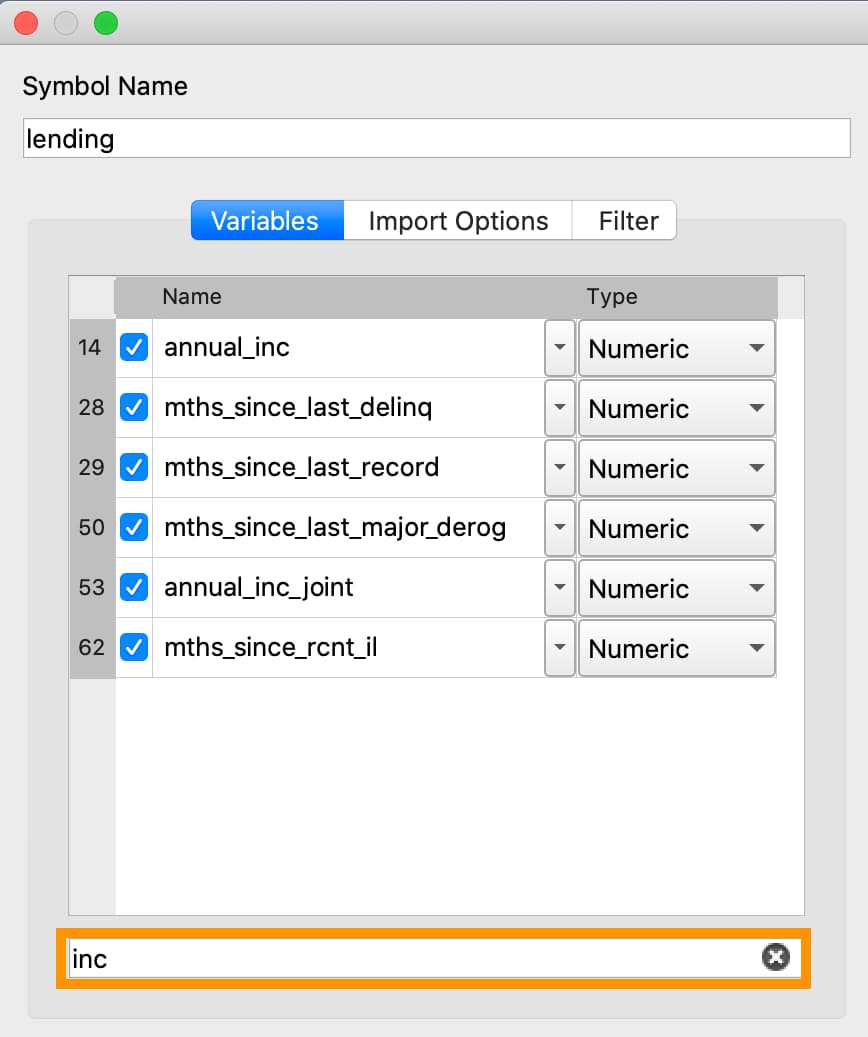Toggle the annual_inc_joint checkbox
The height and width of the screenshot is (1037, 868).
tap(133, 588)
